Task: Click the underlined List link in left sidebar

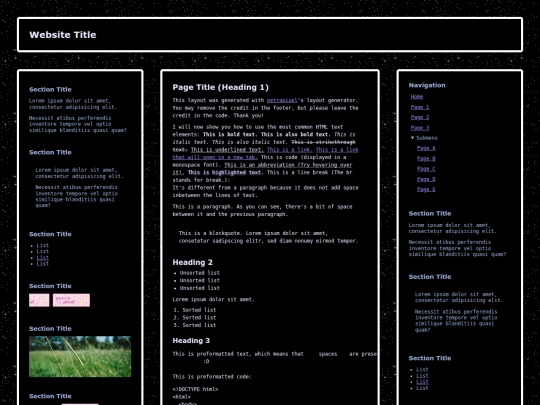Action: 43,258
